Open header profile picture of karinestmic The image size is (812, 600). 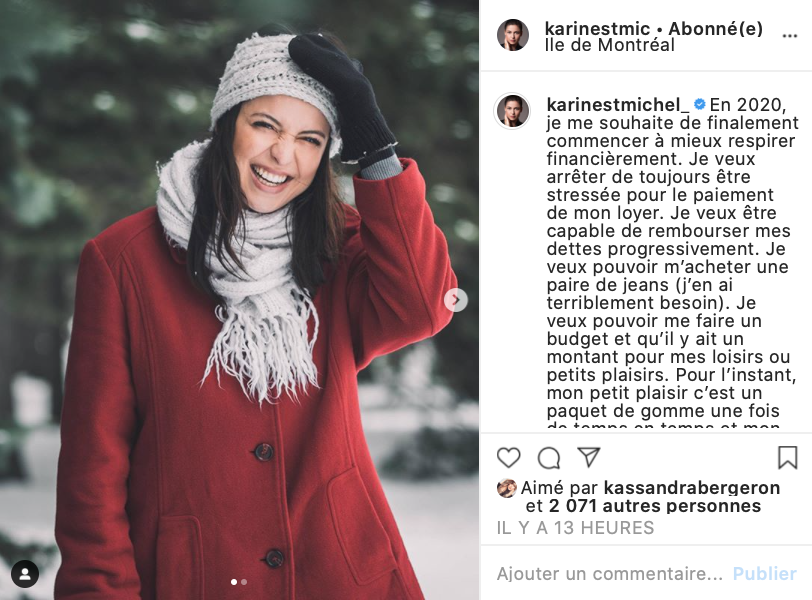tap(513, 35)
